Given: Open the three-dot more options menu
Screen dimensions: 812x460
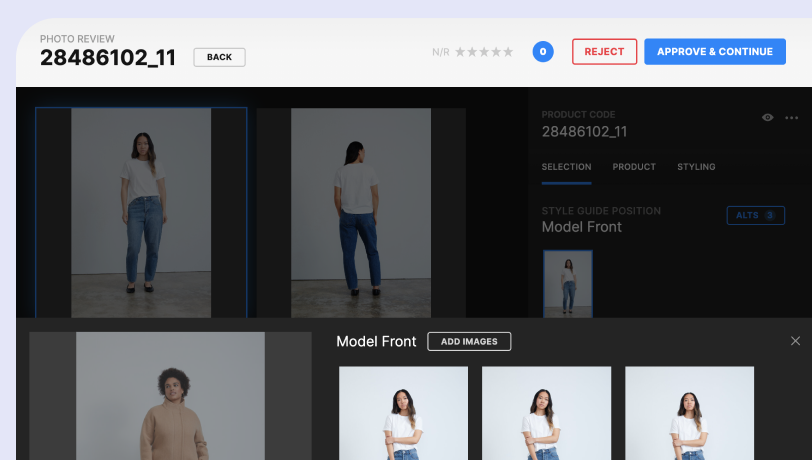Looking at the screenshot, I should pyautogui.click(x=791, y=118).
